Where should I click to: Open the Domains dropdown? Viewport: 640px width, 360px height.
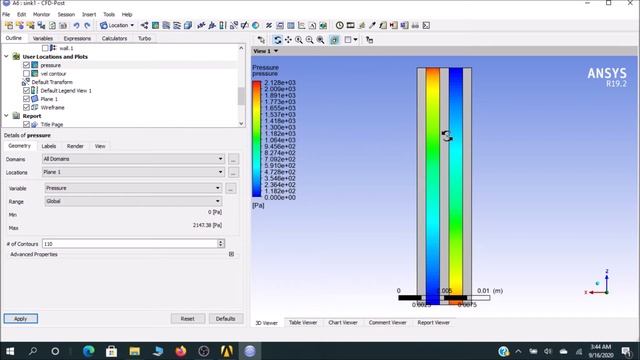tap(133, 159)
